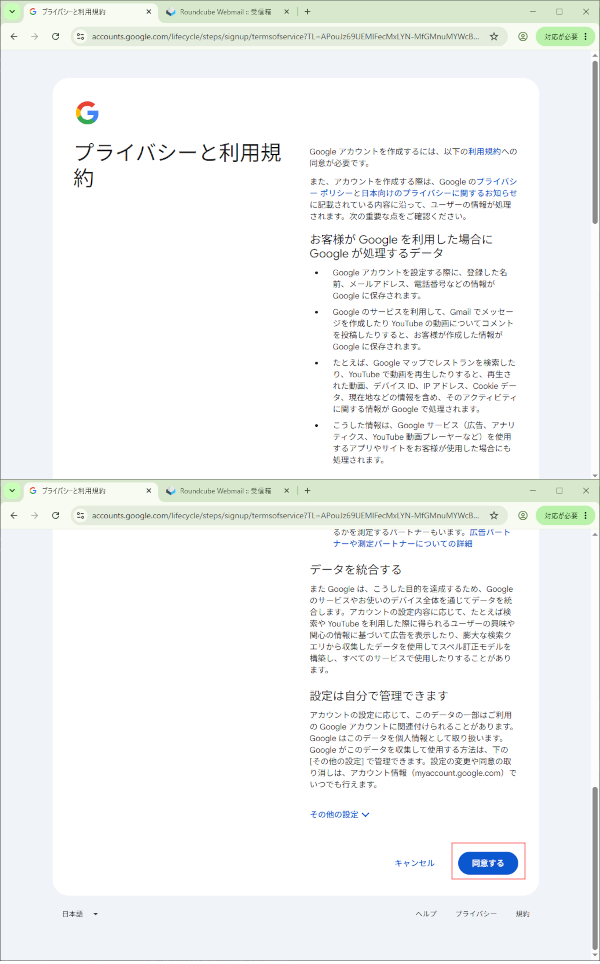Click the forward arrow in the upper window

[34, 37]
